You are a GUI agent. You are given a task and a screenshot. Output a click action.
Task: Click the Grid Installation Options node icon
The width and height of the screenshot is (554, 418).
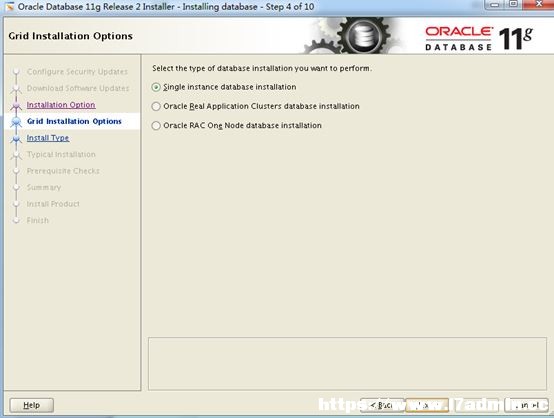coord(16,122)
